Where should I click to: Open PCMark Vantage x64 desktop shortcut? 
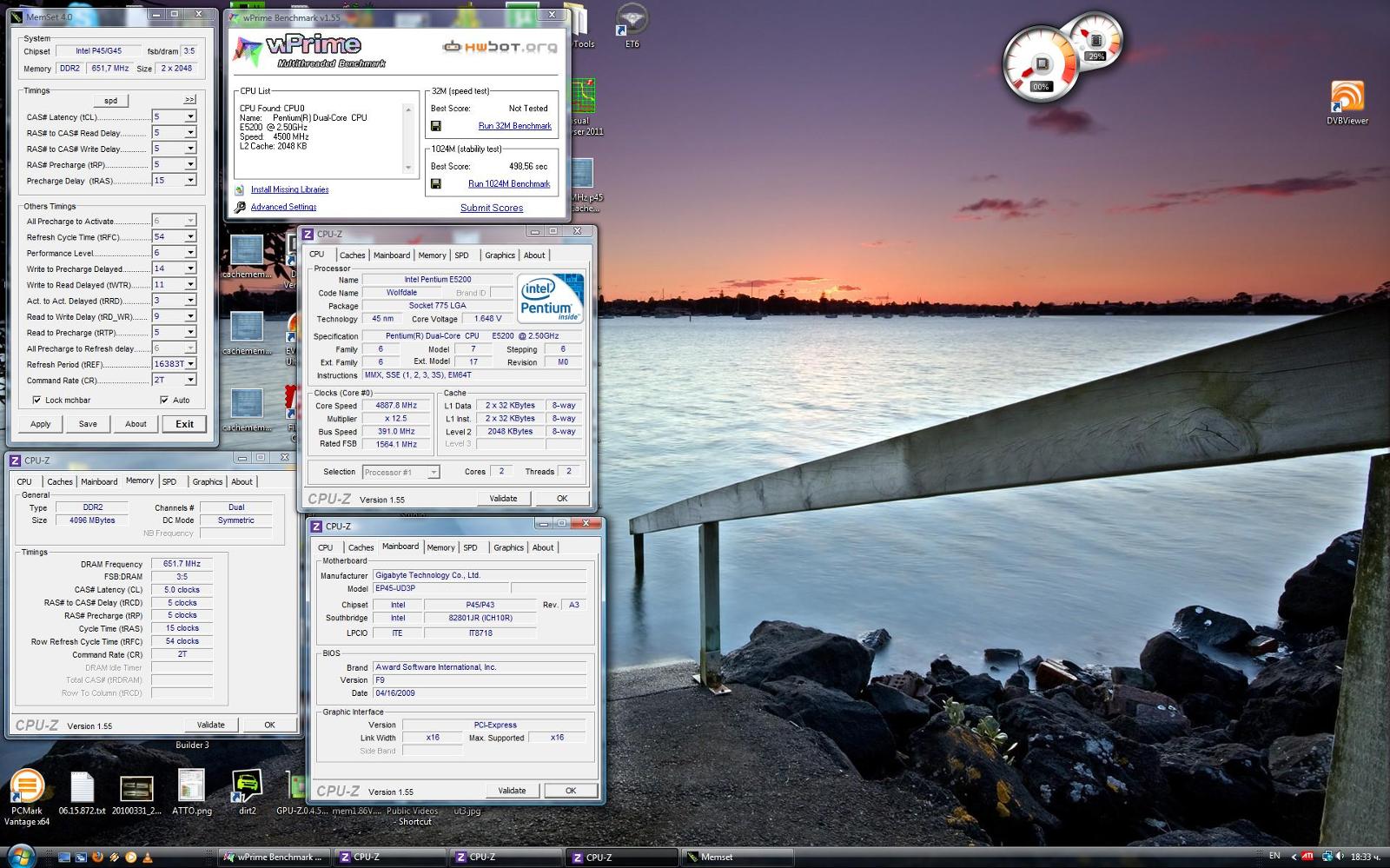click(26, 798)
